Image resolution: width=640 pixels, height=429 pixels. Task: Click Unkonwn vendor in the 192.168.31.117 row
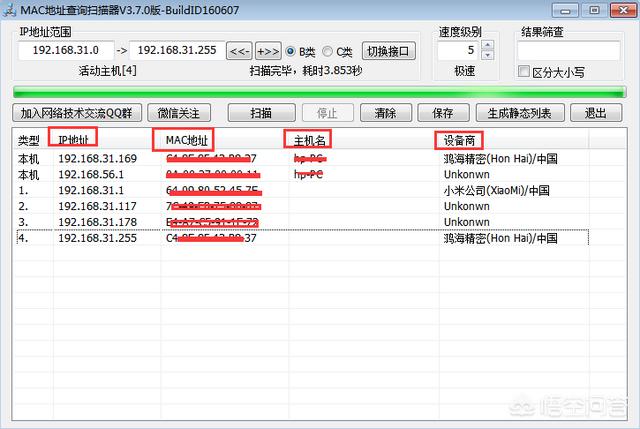[x=467, y=206]
